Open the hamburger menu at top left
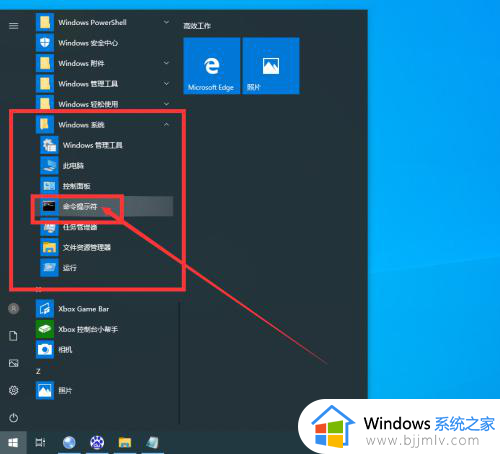 (x=14, y=26)
